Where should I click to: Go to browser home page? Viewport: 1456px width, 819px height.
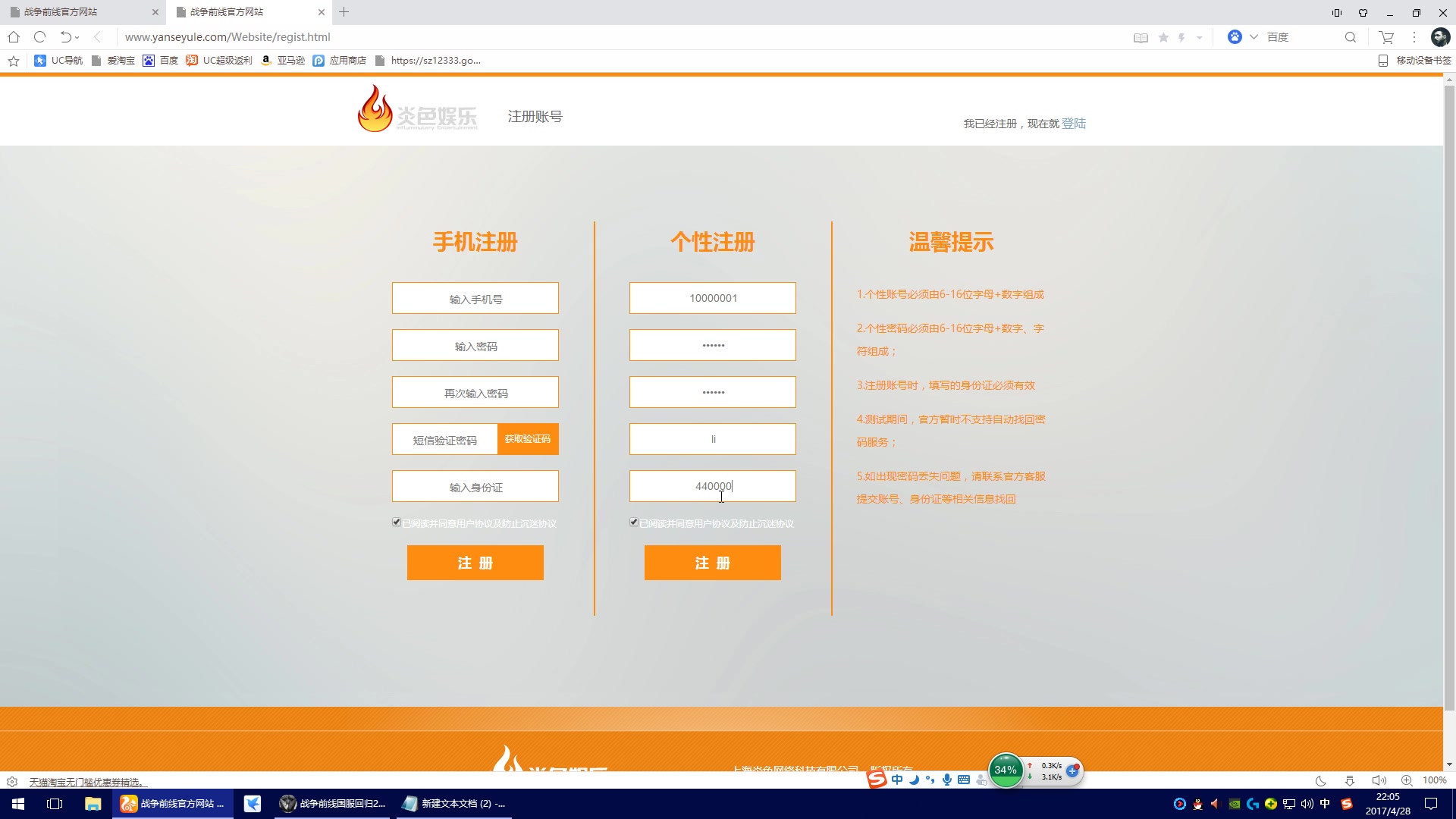pyautogui.click(x=14, y=37)
